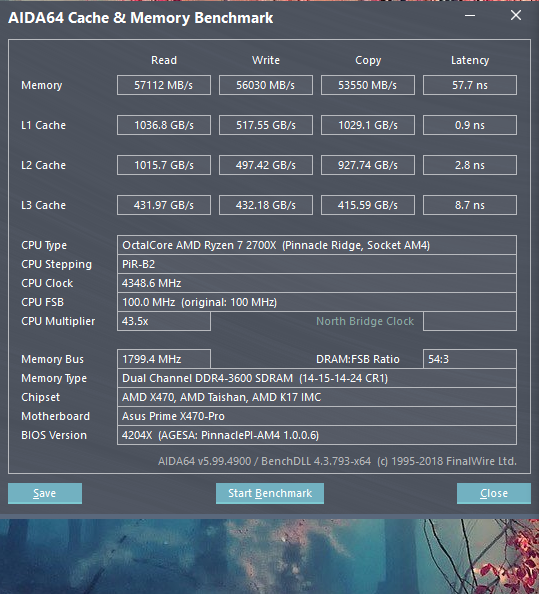
Task: Click the Chipset label
Action: [x=41, y=397]
